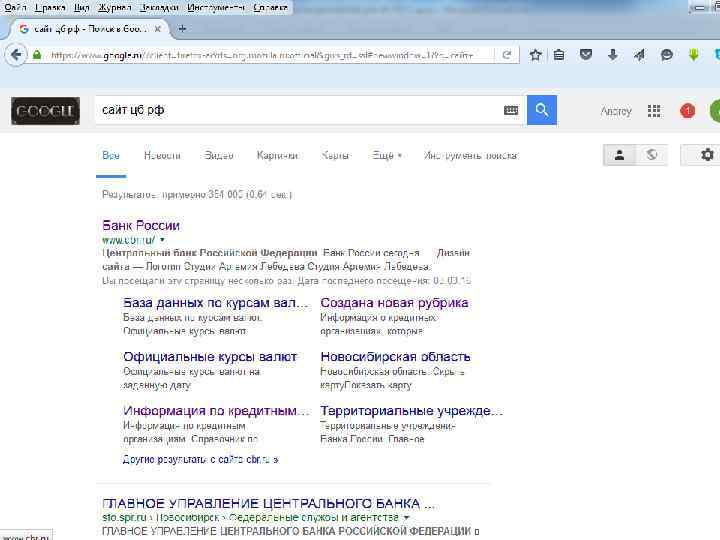Image resolution: width=720 pixels, height=540 pixels.
Task: Go back with the browser back arrow
Action: [x=16, y=55]
